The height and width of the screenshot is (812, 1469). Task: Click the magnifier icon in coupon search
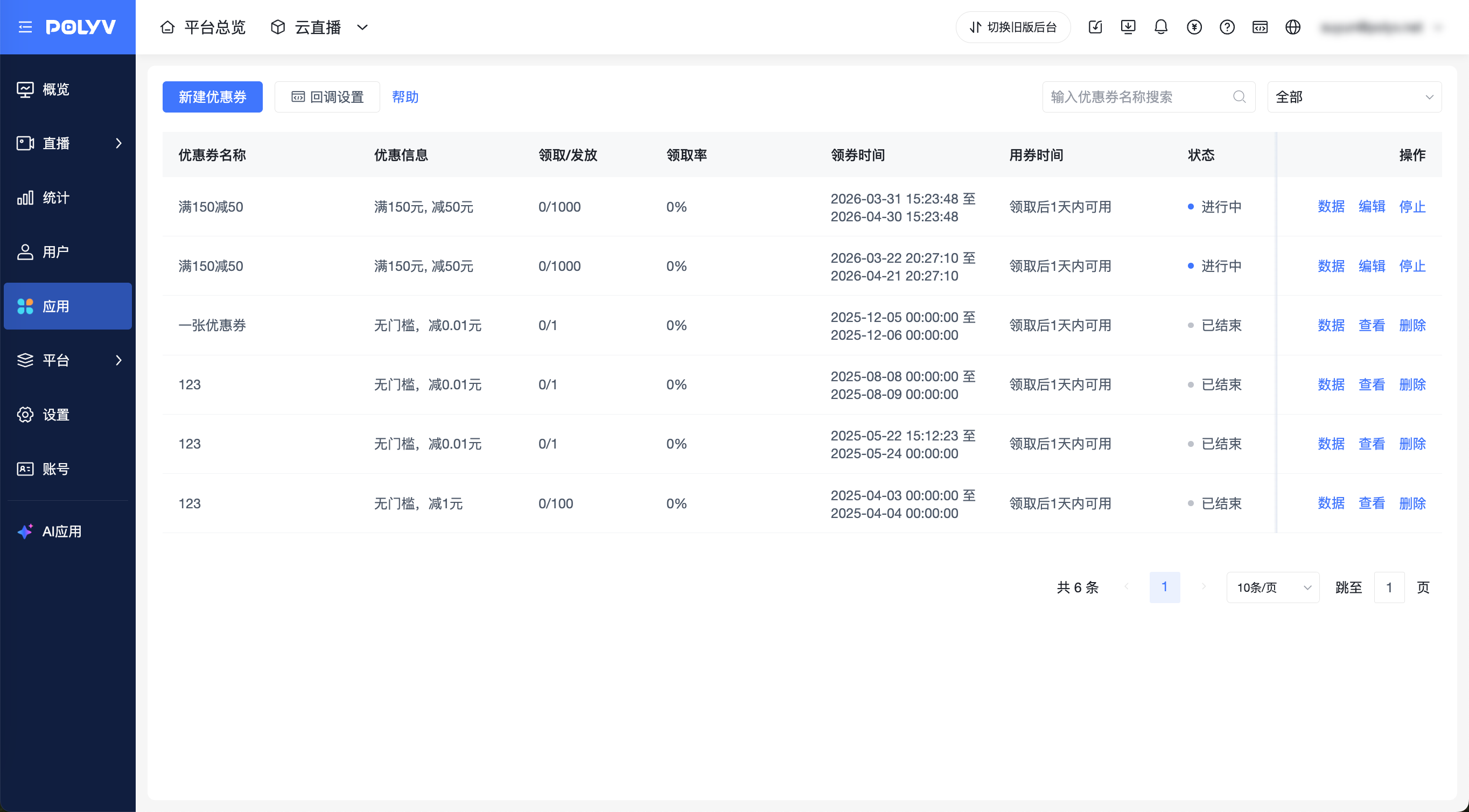(1239, 97)
